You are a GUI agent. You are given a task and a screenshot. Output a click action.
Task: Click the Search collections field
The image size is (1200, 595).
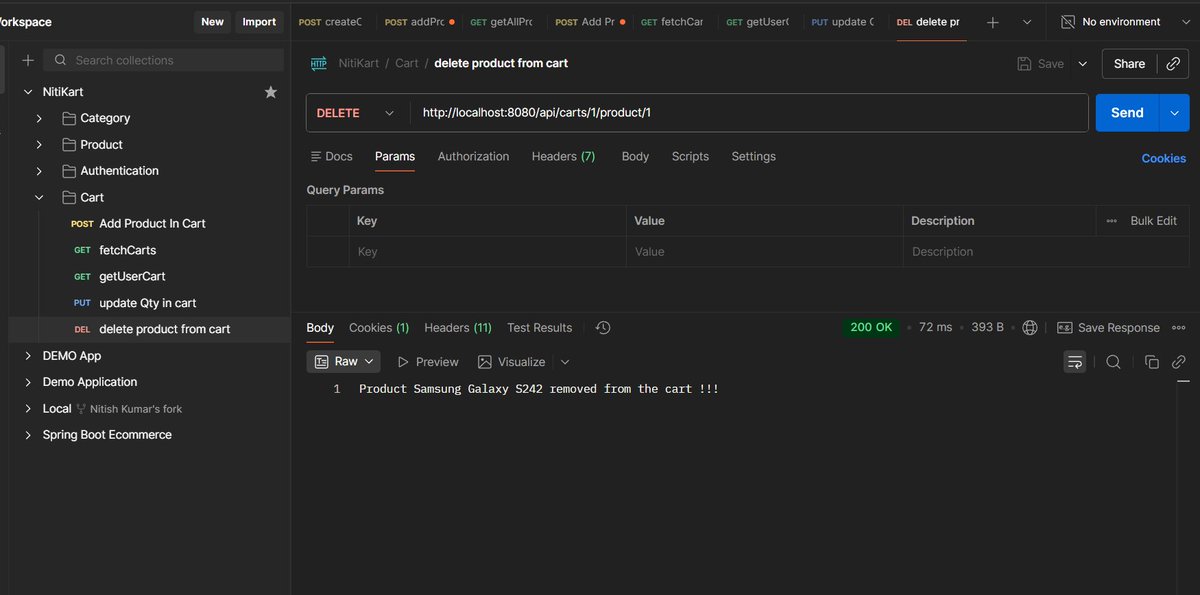[164, 60]
